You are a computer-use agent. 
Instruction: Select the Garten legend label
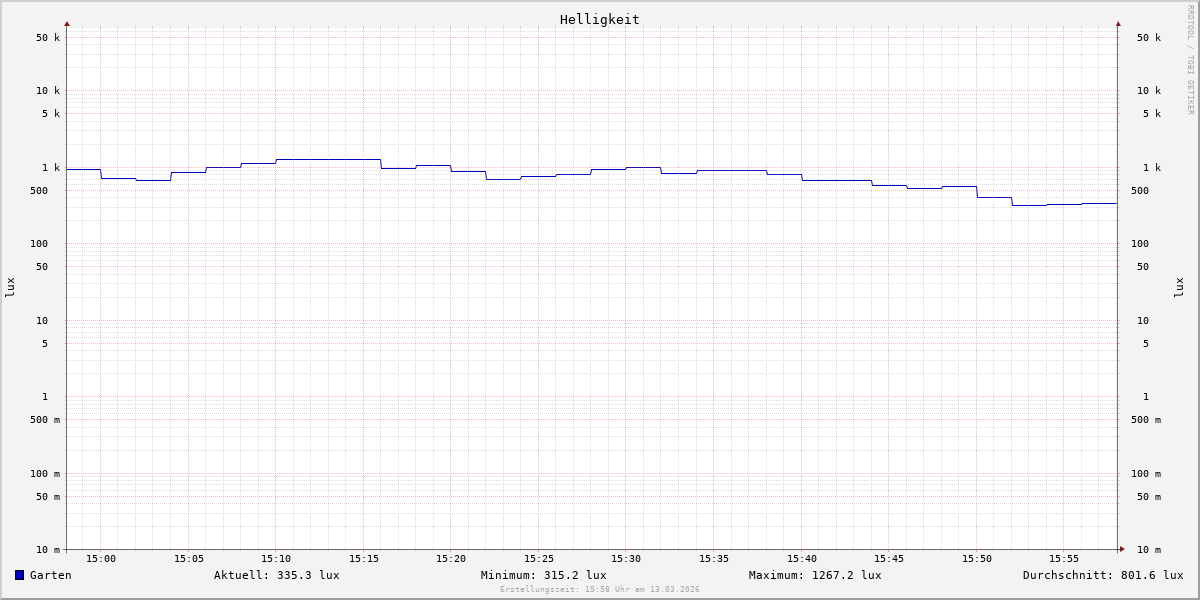50,575
